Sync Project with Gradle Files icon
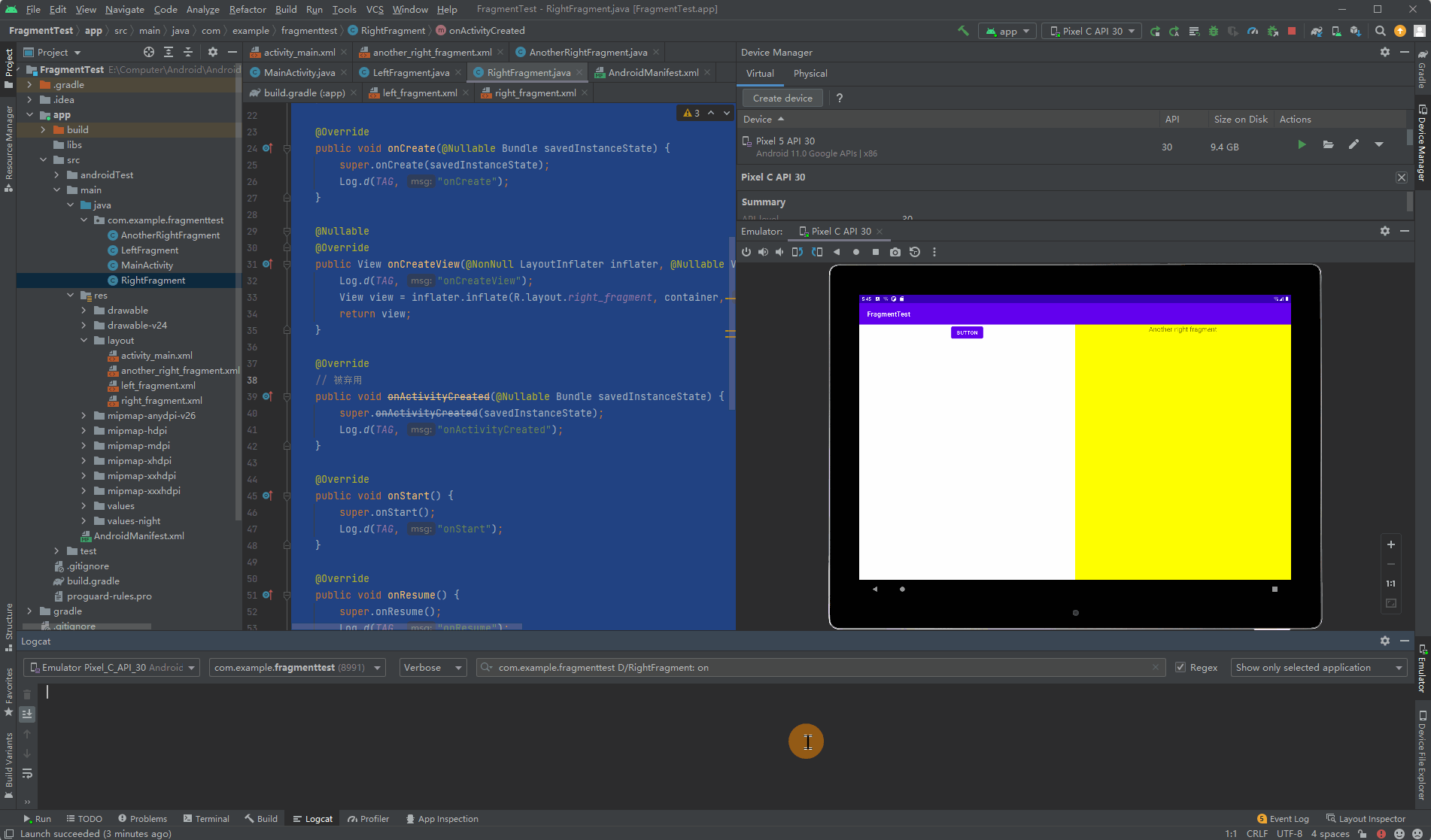The width and height of the screenshot is (1431, 840). (1317, 31)
